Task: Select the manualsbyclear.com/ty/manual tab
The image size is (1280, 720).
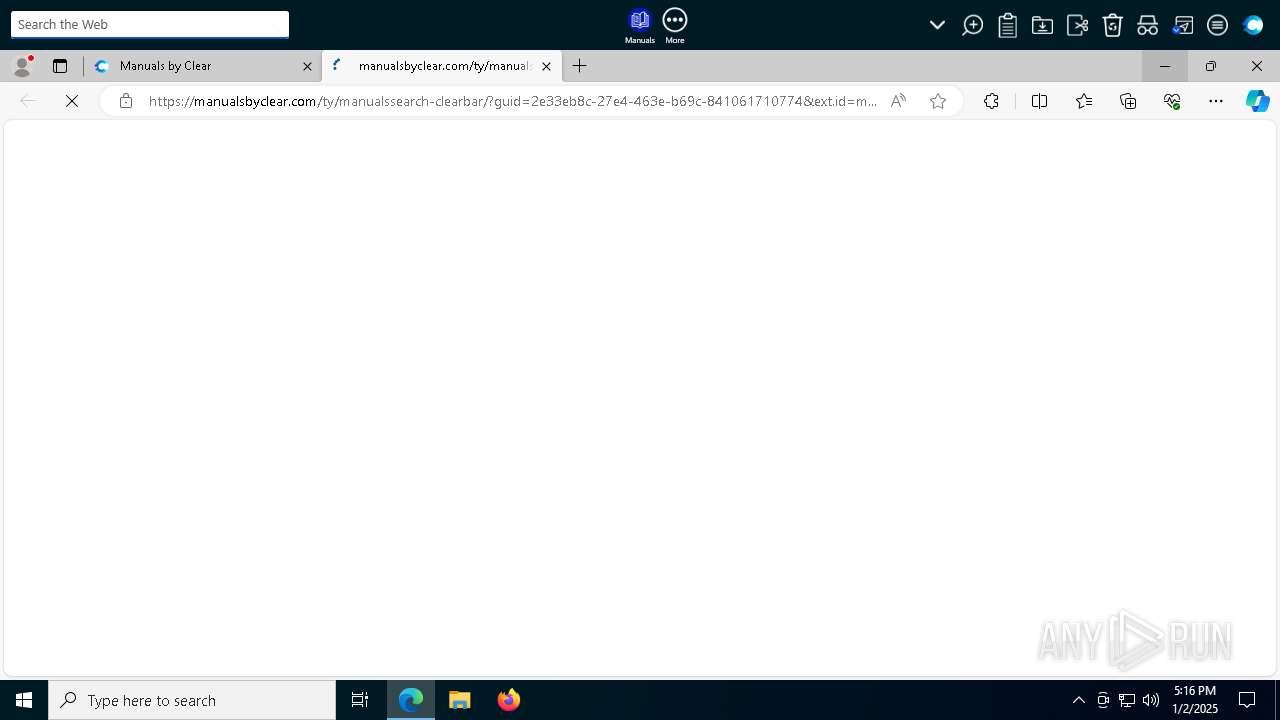Action: pyautogui.click(x=443, y=66)
